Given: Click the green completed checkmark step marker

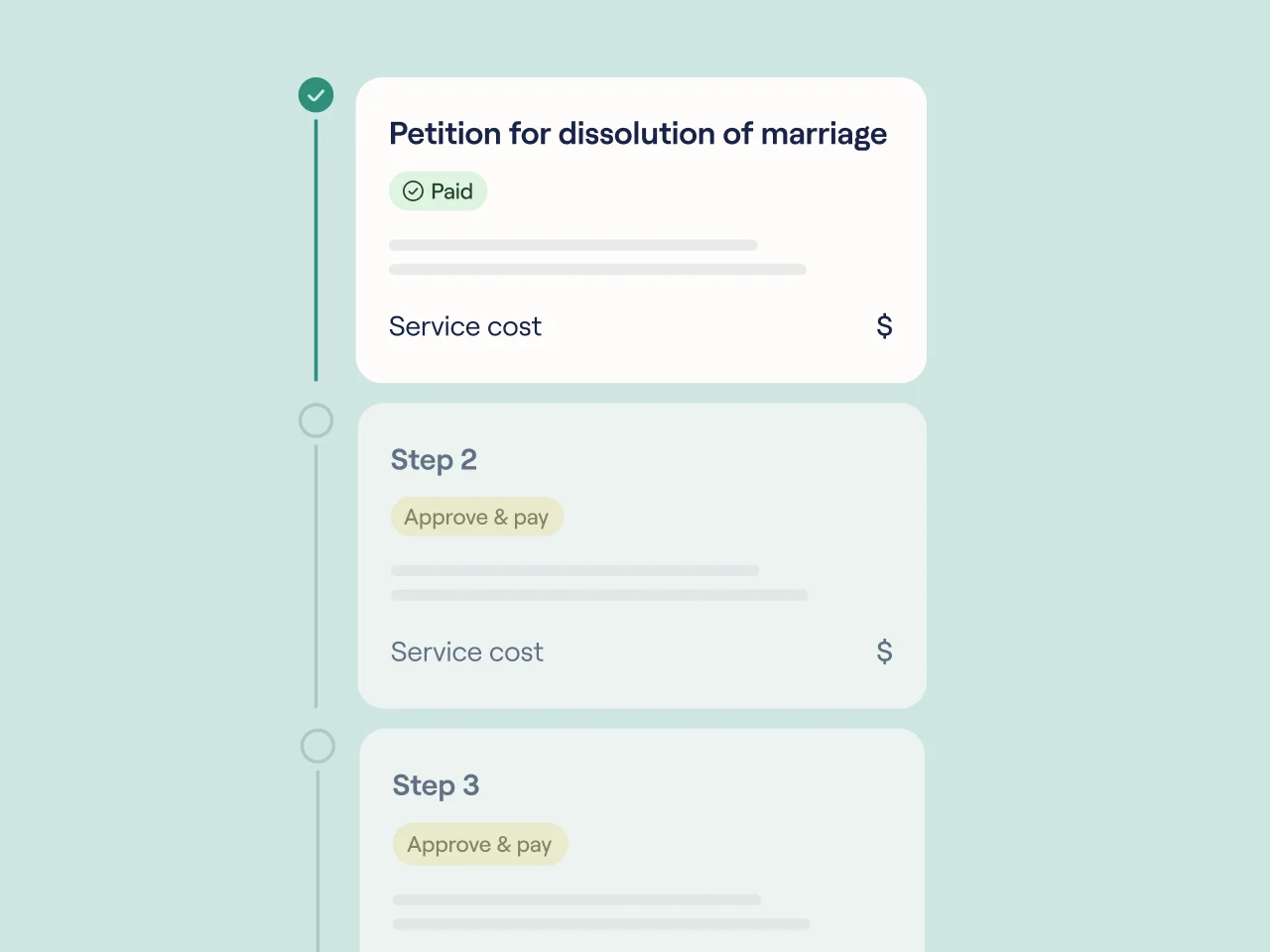Looking at the screenshot, I should click(x=316, y=95).
